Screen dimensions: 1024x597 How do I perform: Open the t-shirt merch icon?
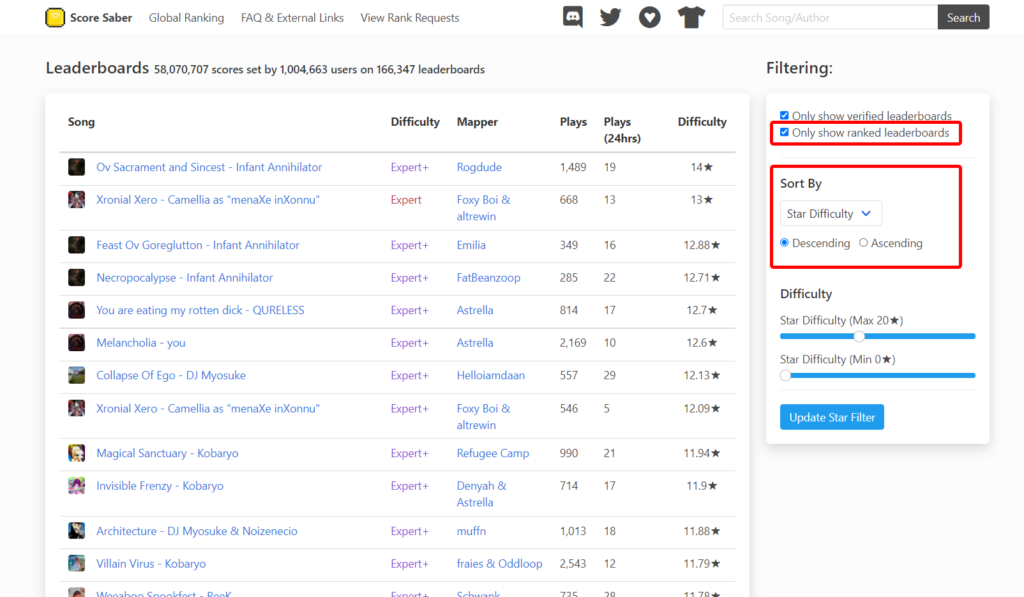691,17
